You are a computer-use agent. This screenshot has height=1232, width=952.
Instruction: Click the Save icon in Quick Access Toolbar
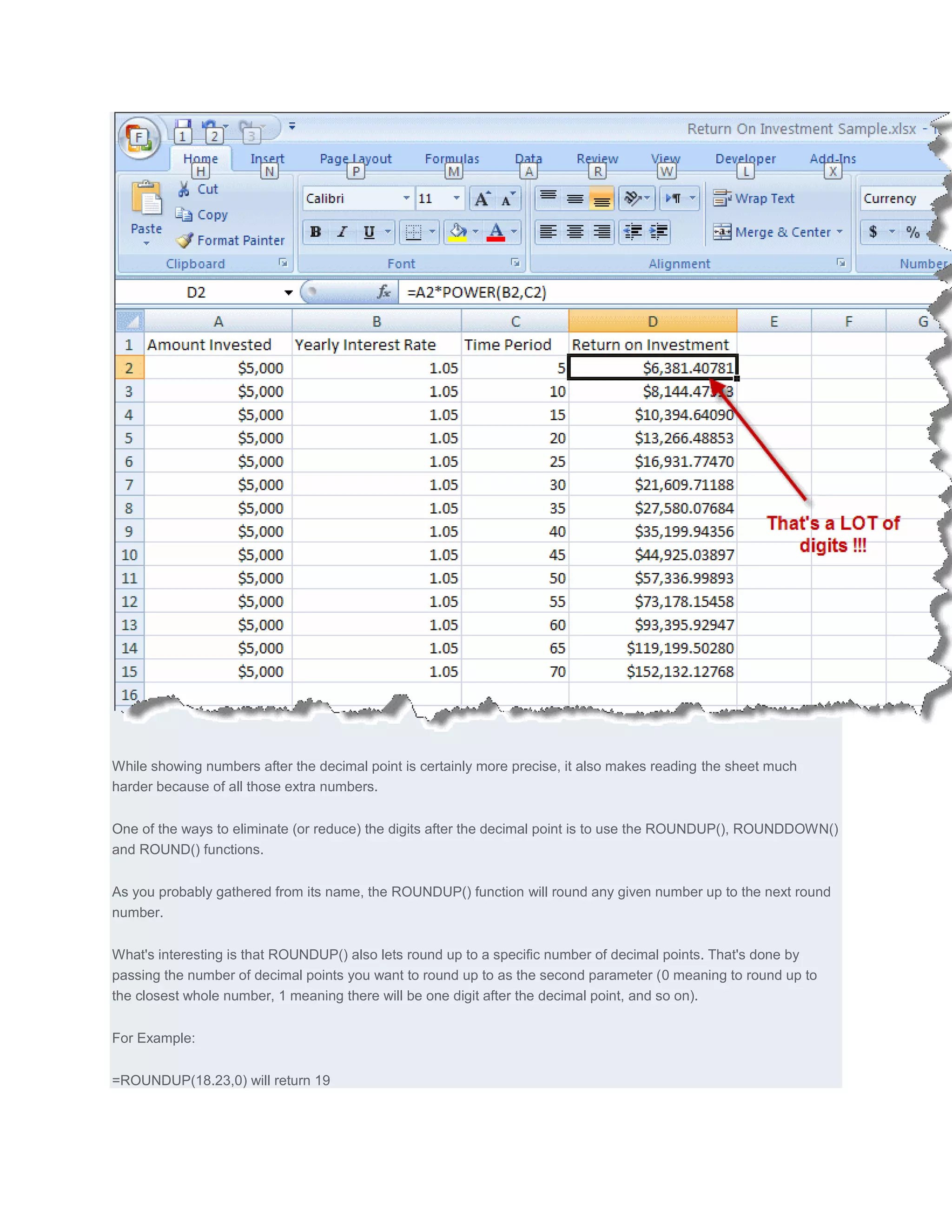(x=183, y=126)
